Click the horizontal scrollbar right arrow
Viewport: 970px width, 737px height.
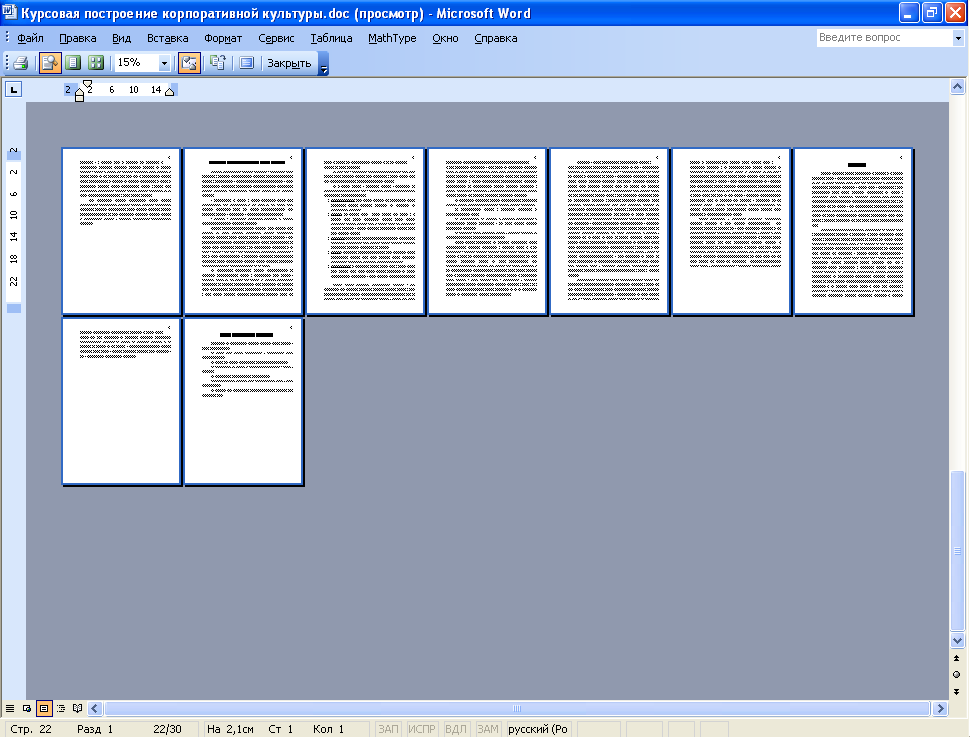(940, 709)
